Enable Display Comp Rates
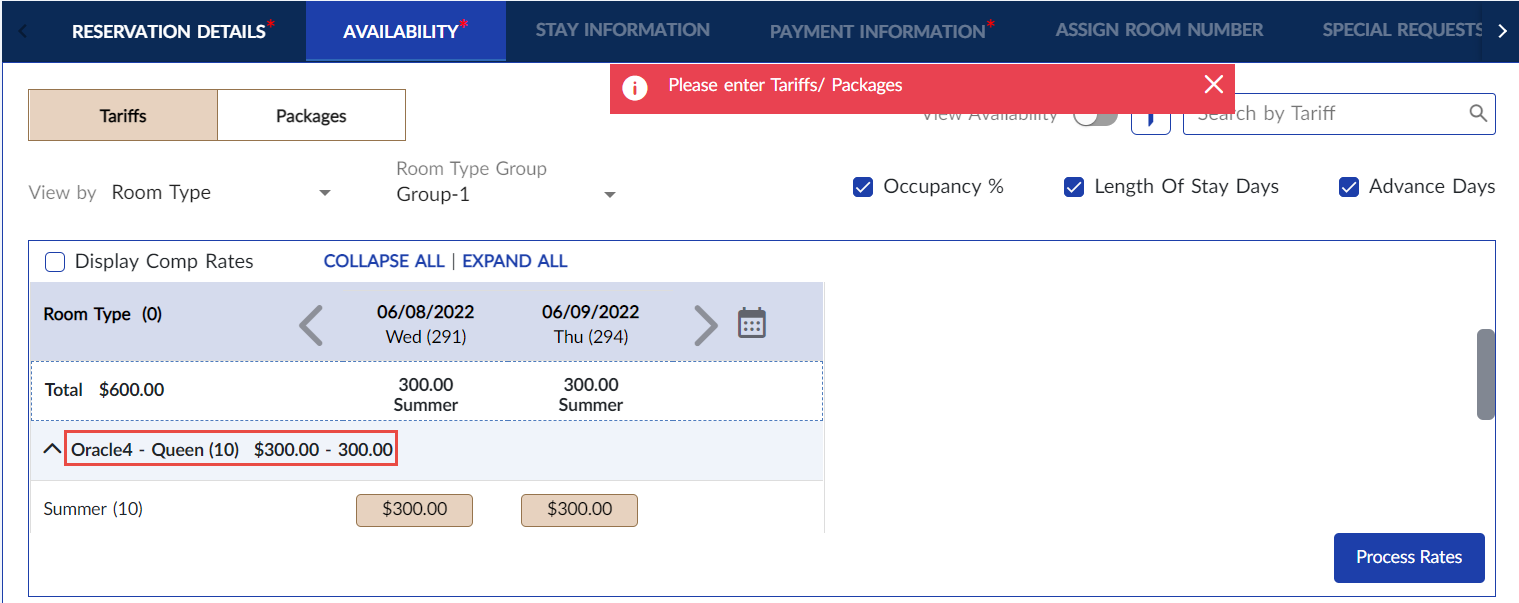The height and width of the screenshot is (603, 1519). pyautogui.click(x=55, y=261)
